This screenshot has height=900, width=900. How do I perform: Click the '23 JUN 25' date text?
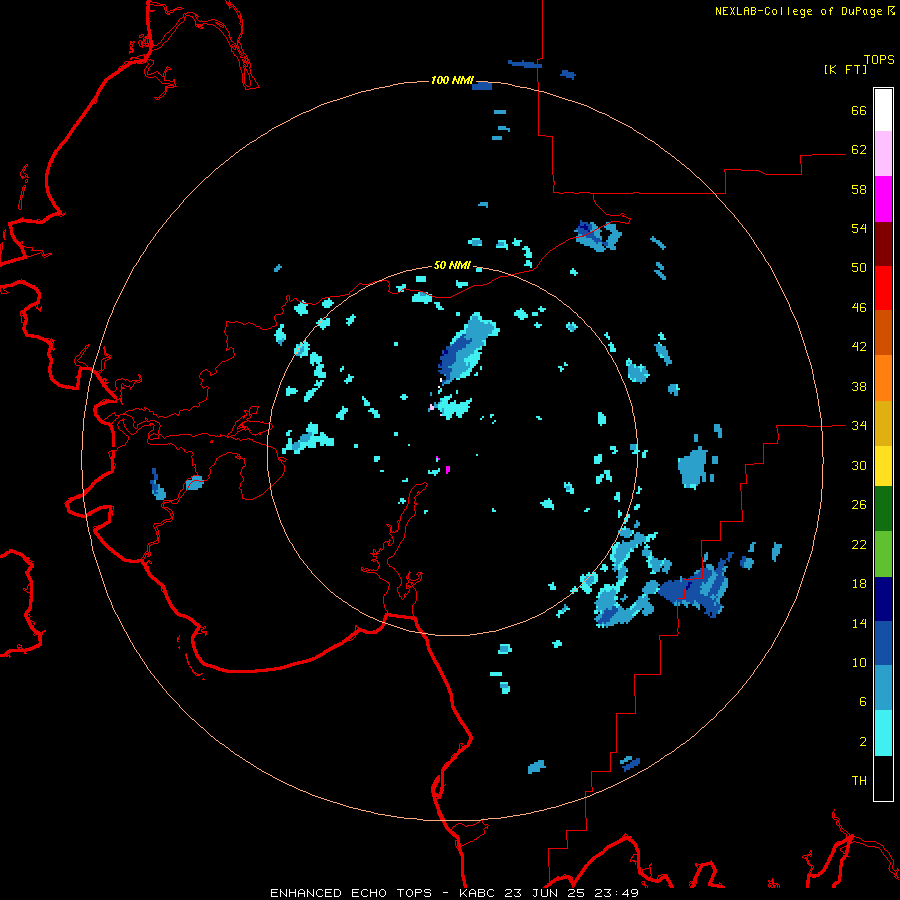(x=546, y=893)
